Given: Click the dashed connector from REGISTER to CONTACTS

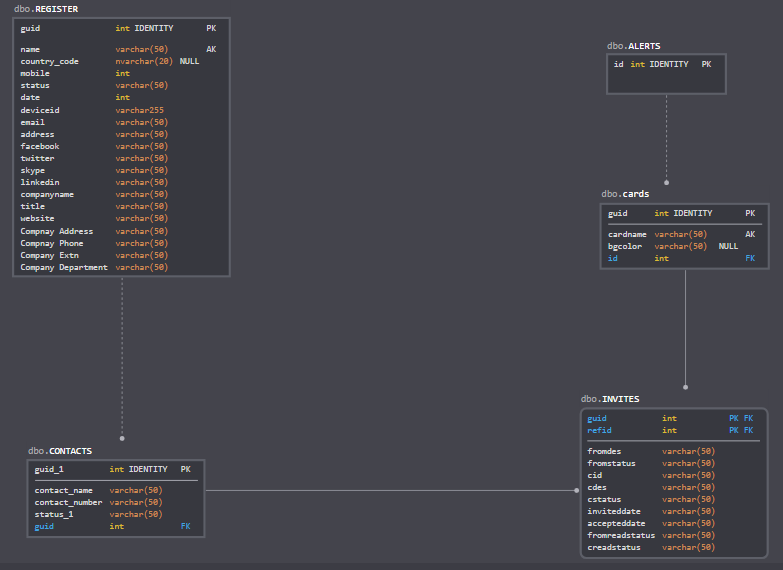Looking at the screenshot, I should click(x=122, y=355).
